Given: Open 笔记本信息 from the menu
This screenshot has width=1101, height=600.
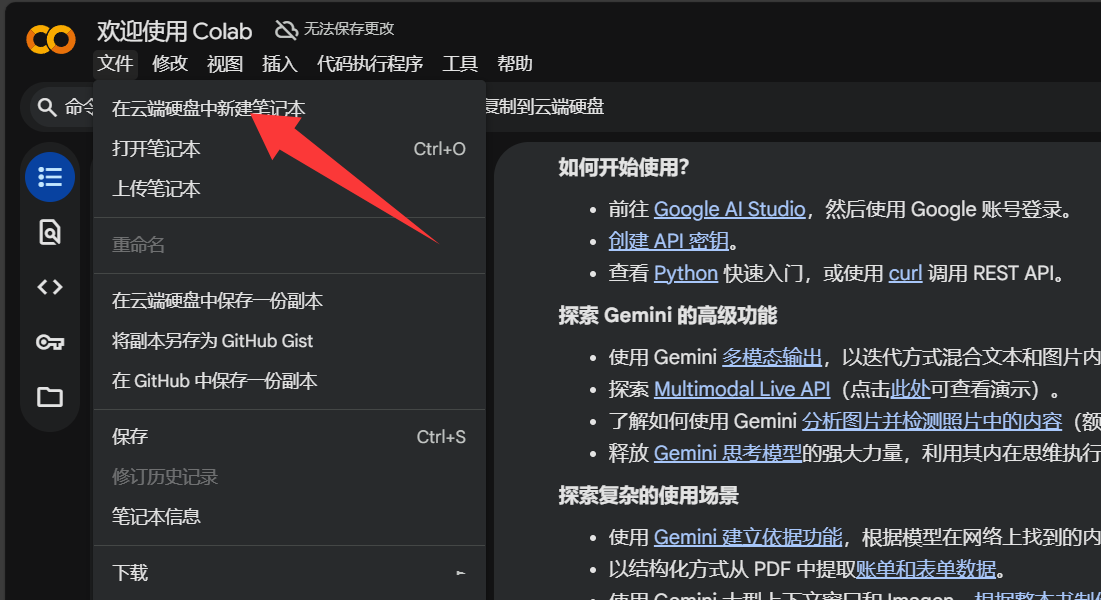Looking at the screenshot, I should (x=155, y=515).
